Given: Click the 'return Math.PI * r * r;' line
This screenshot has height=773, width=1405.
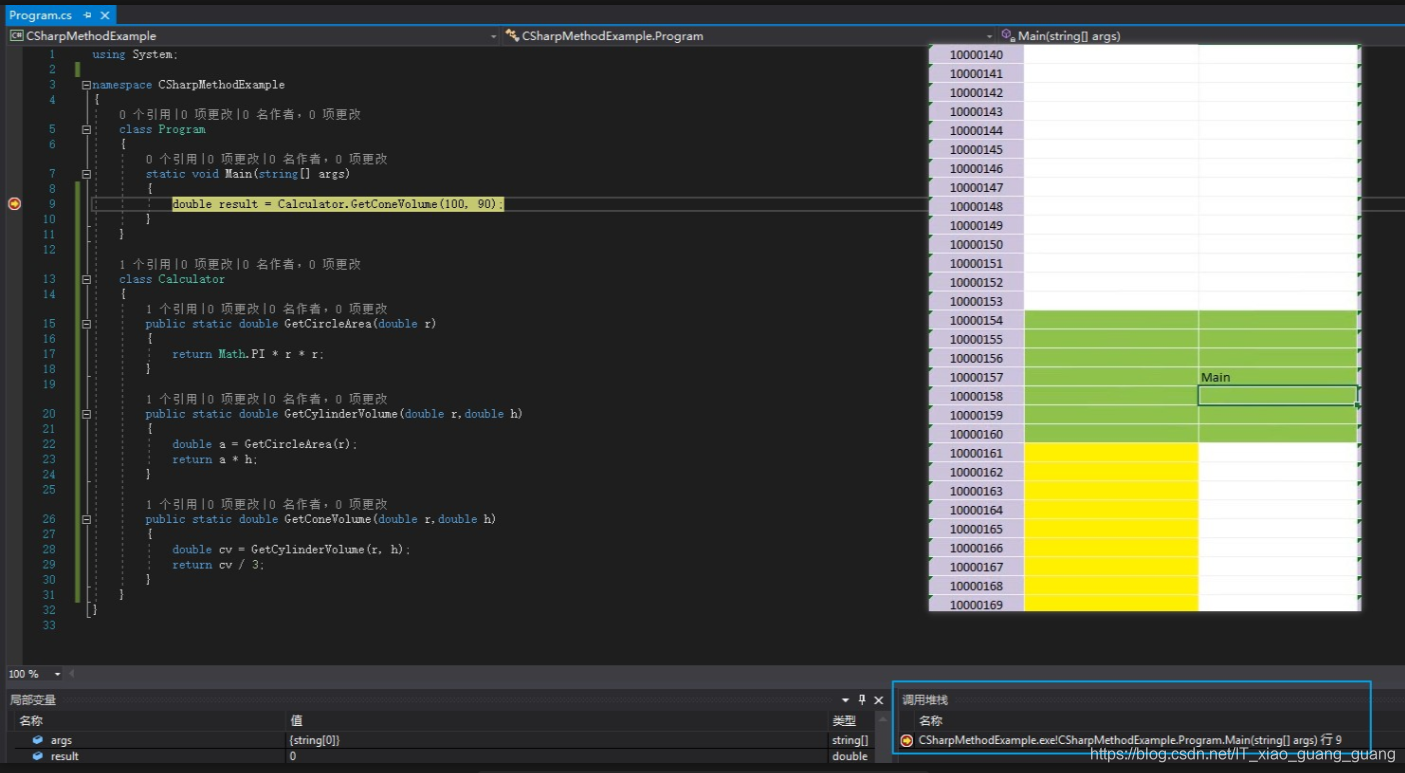Looking at the screenshot, I should [248, 354].
